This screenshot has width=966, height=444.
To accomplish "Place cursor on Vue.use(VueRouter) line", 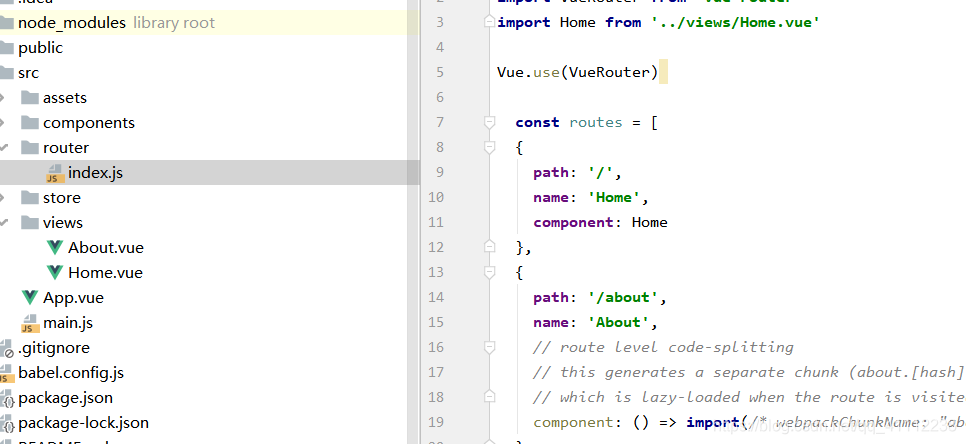I will 578,73.
